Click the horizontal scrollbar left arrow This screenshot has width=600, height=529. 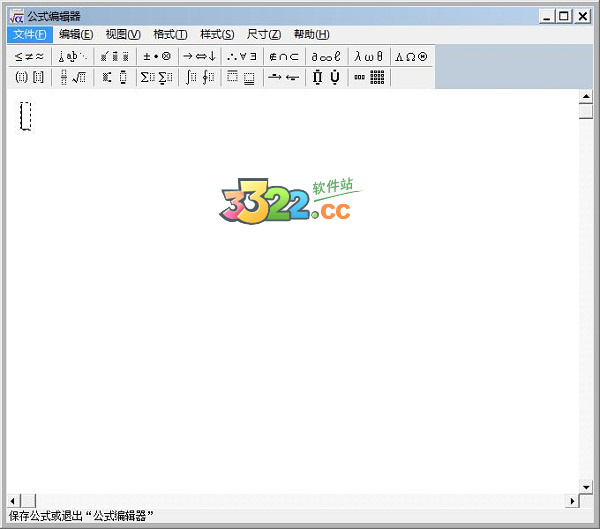pyautogui.click(x=13, y=501)
